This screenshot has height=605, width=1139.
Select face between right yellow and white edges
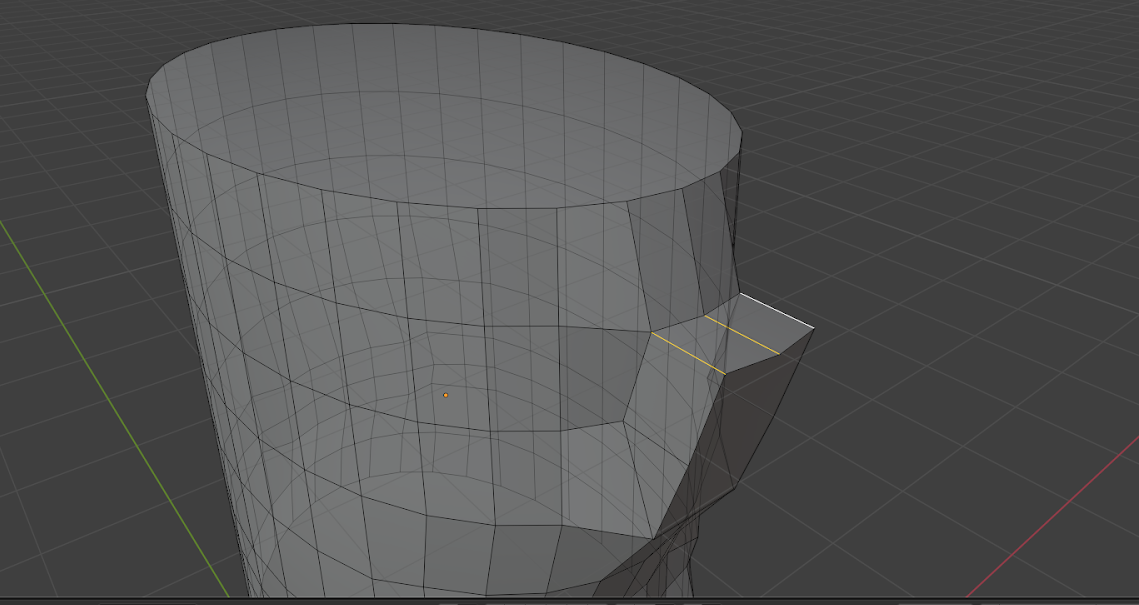762,323
